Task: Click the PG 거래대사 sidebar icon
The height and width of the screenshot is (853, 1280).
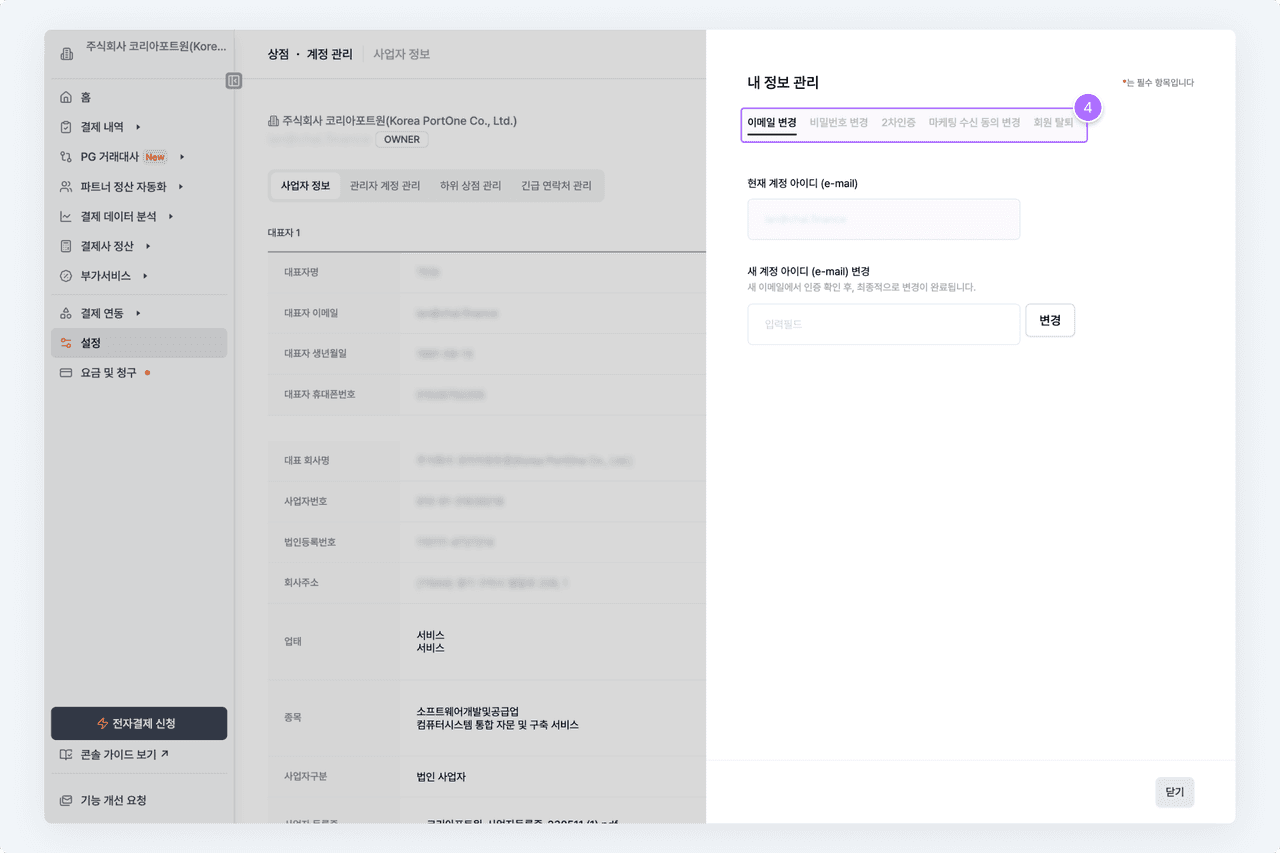Action: pos(66,157)
